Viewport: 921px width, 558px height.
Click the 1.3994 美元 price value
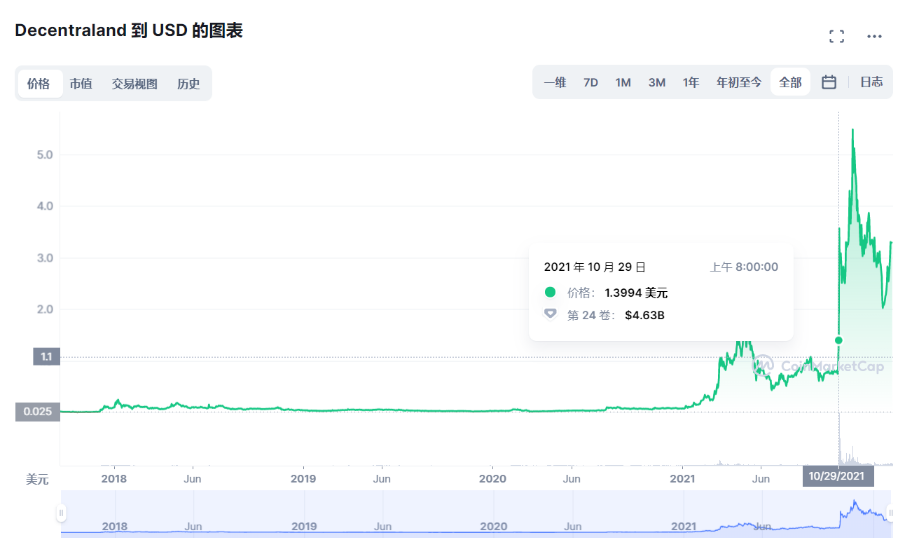pyautogui.click(x=636, y=293)
